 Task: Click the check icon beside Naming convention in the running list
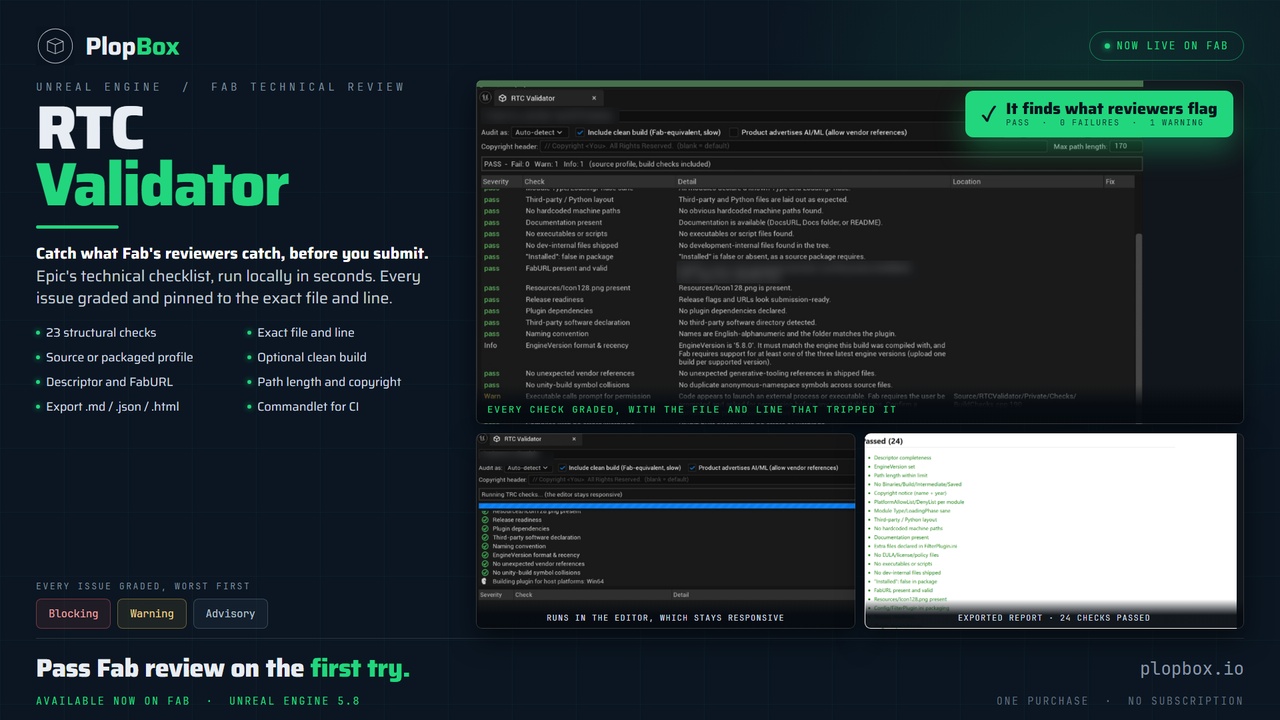click(x=485, y=546)
